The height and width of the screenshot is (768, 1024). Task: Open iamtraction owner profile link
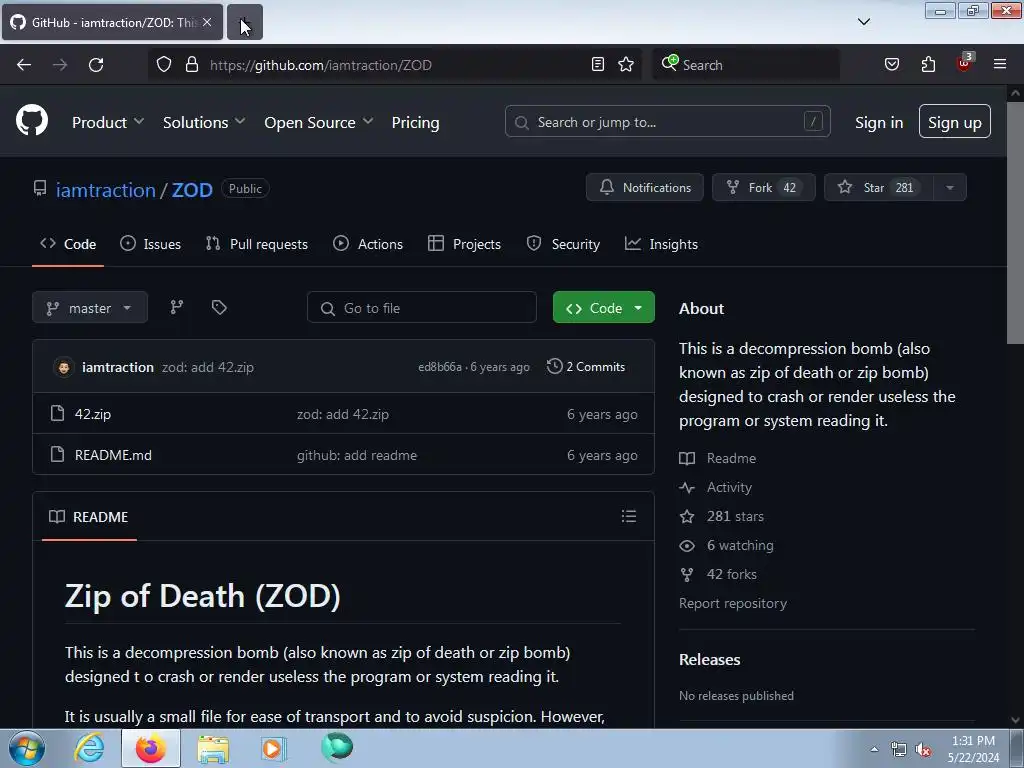(x=105, y=190)
